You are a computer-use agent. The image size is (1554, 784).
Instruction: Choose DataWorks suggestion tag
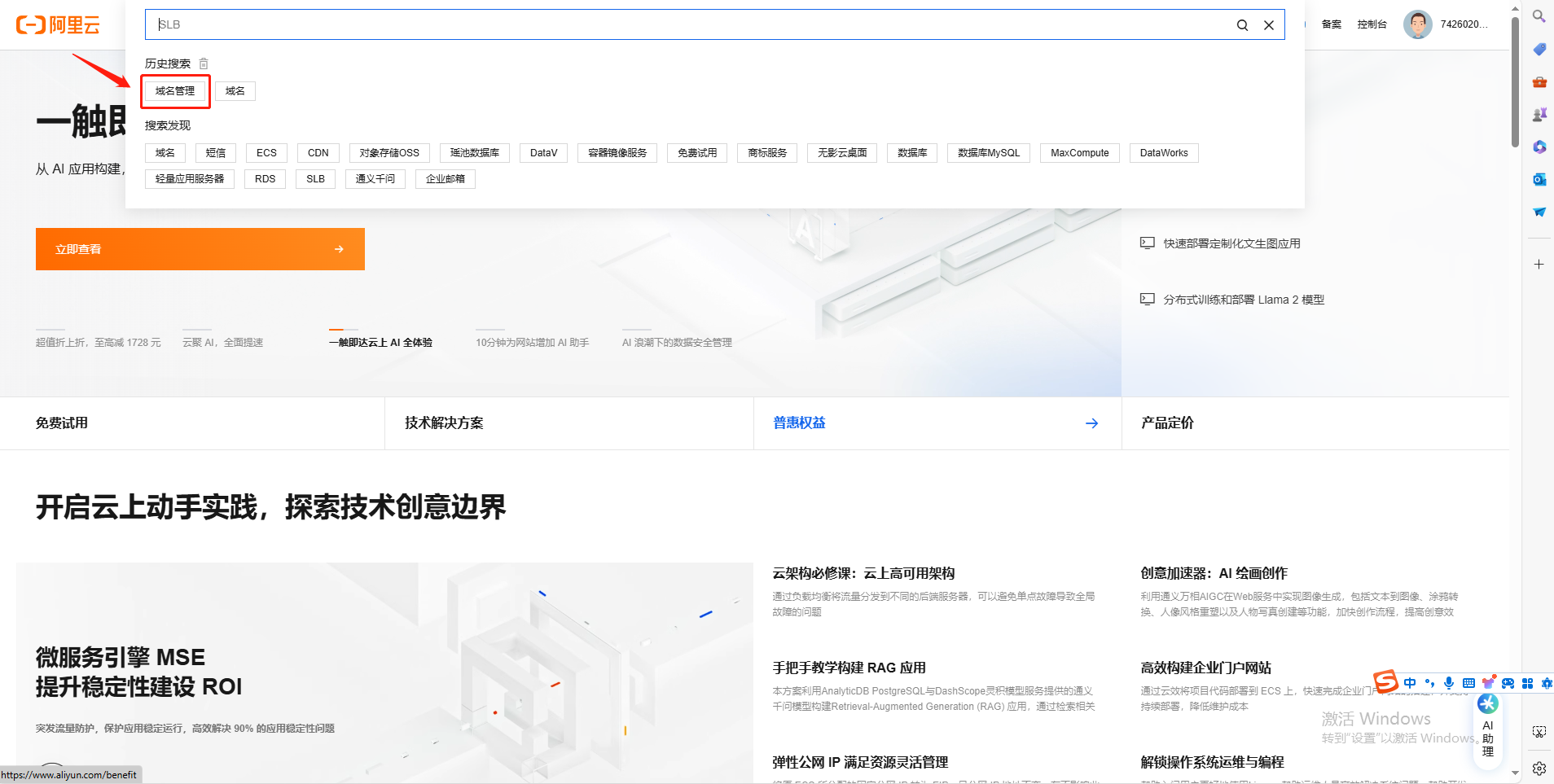point(1164,153)
